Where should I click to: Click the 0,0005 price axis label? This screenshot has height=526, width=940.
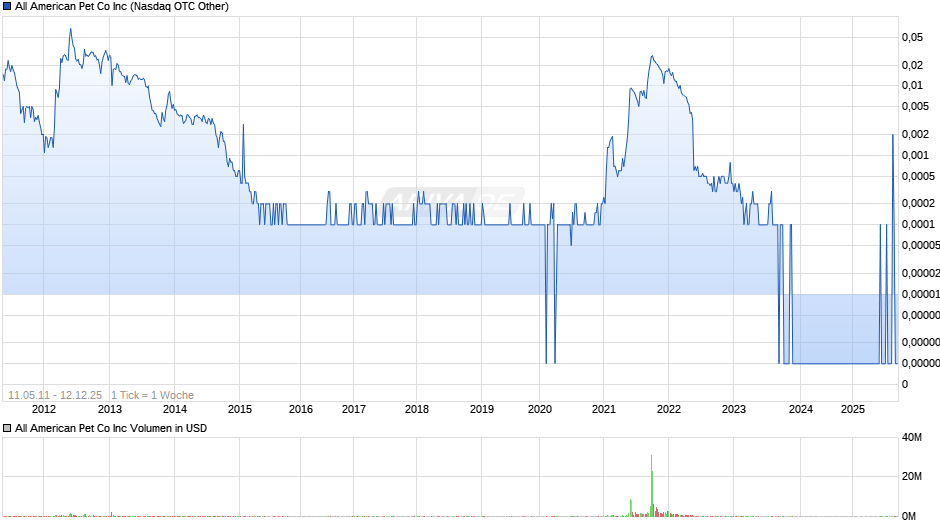click(x=918, y=176)
